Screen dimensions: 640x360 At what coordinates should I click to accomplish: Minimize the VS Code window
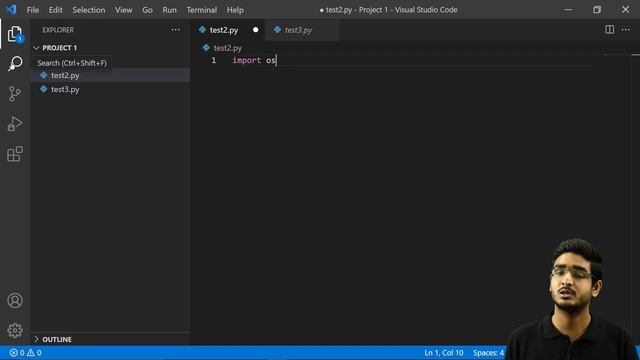coord(568,9)
